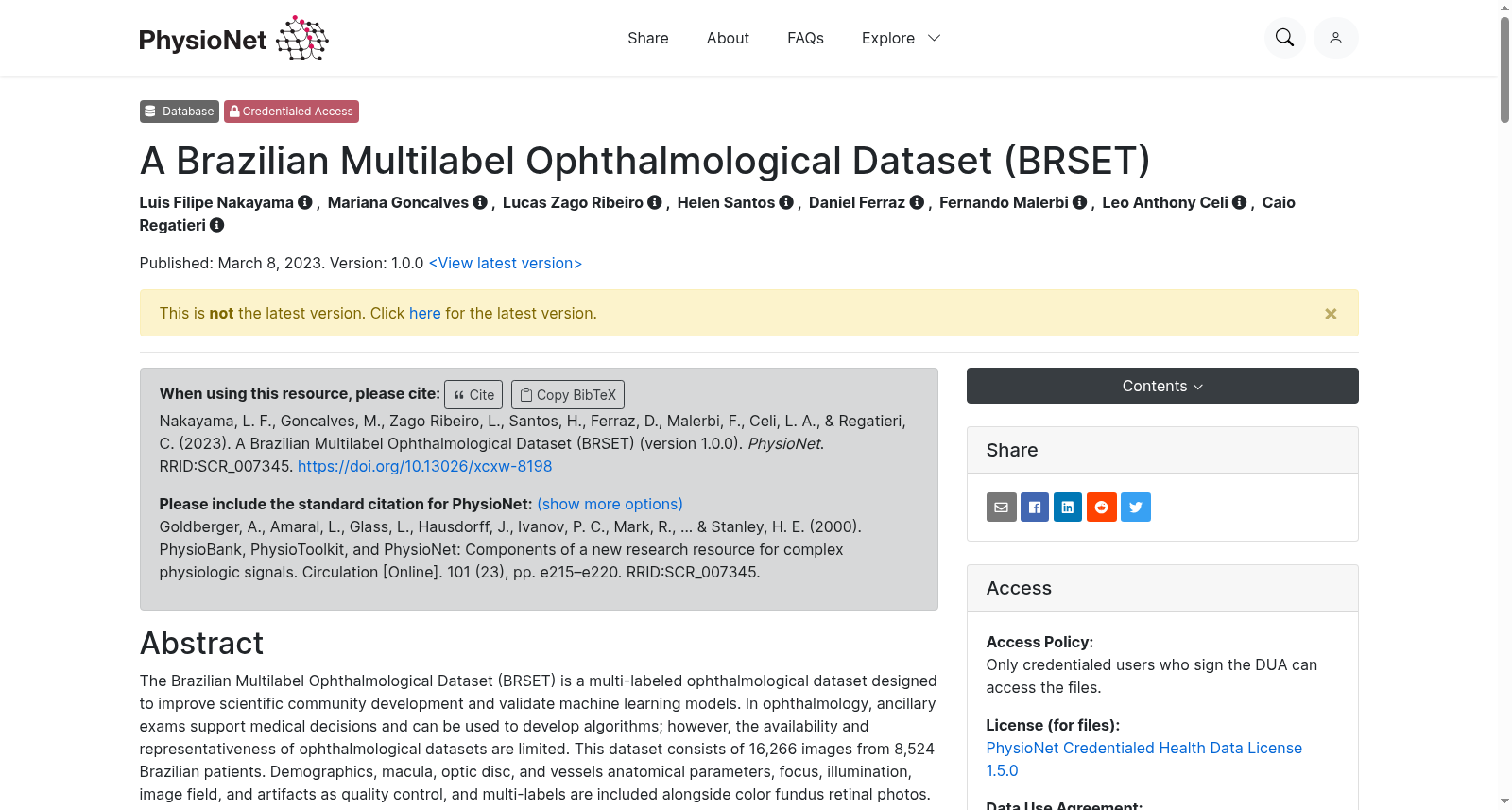Open the PhysioNet home logo
1512x810 pixels.
233,39
